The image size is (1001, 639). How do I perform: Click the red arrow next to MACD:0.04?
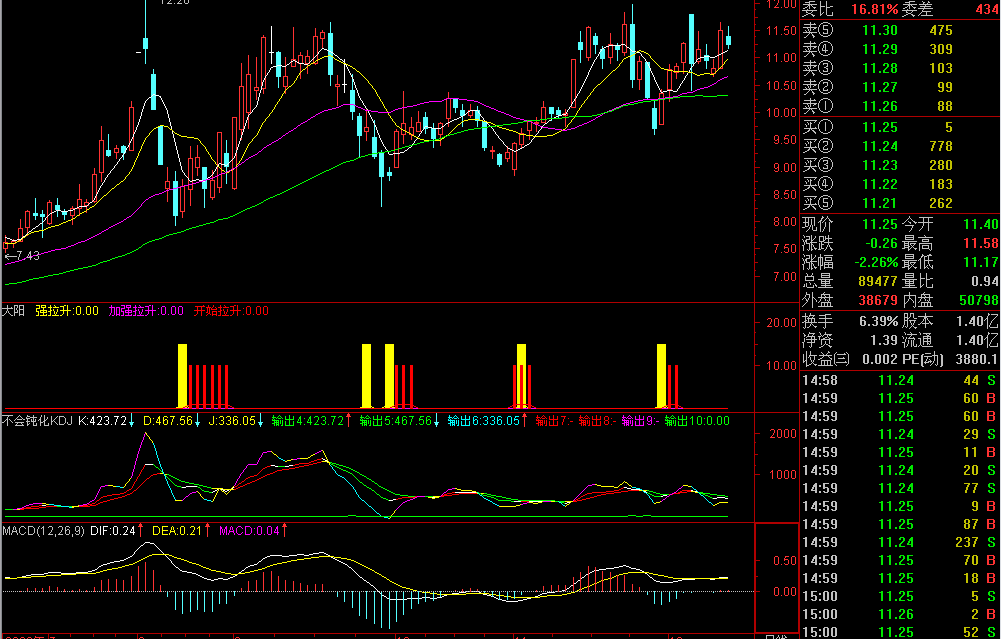pyautogui.click(x=284, y=530)
